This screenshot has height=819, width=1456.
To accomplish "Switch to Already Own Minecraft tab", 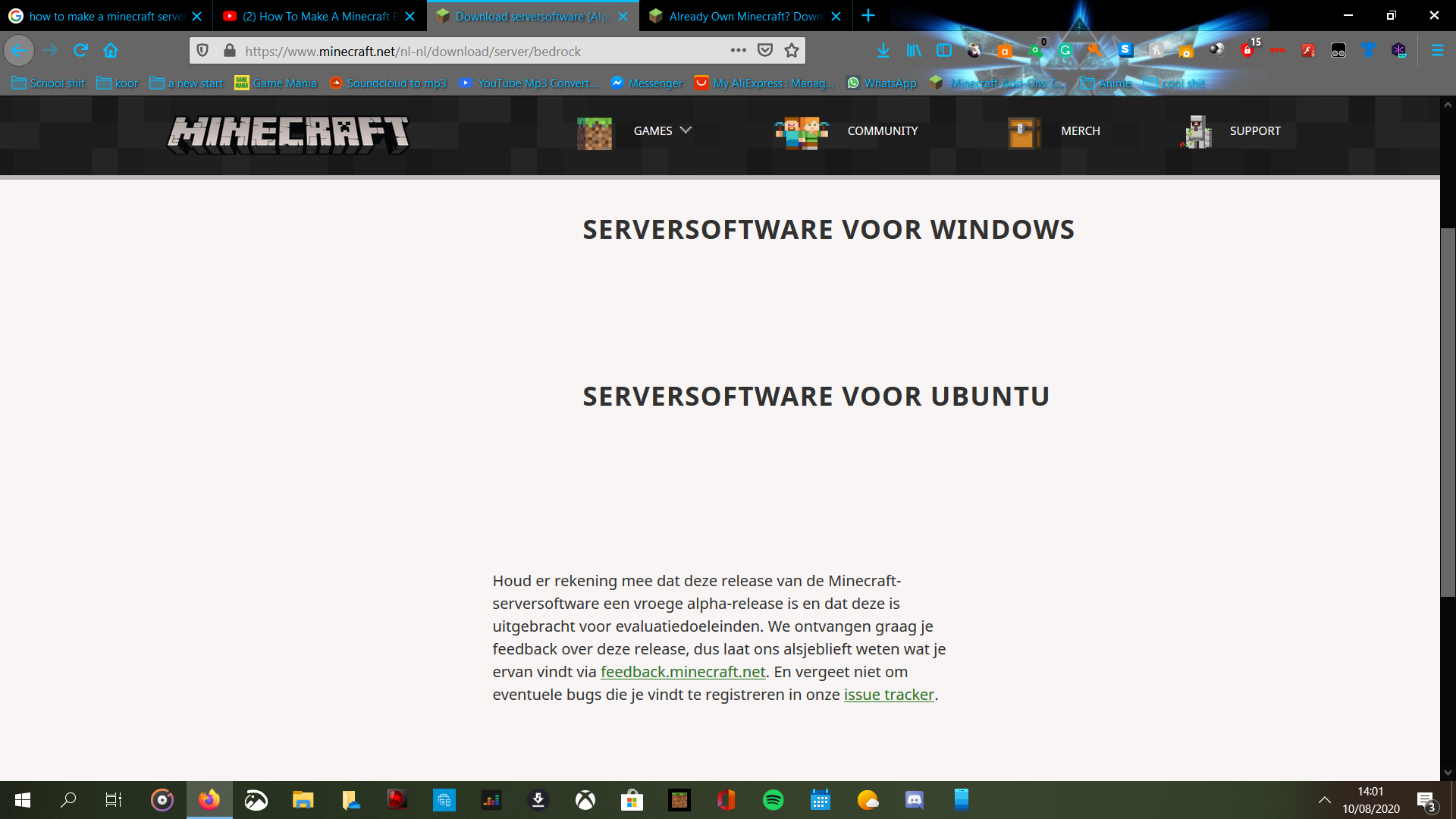I will click(x=745, y=16).
